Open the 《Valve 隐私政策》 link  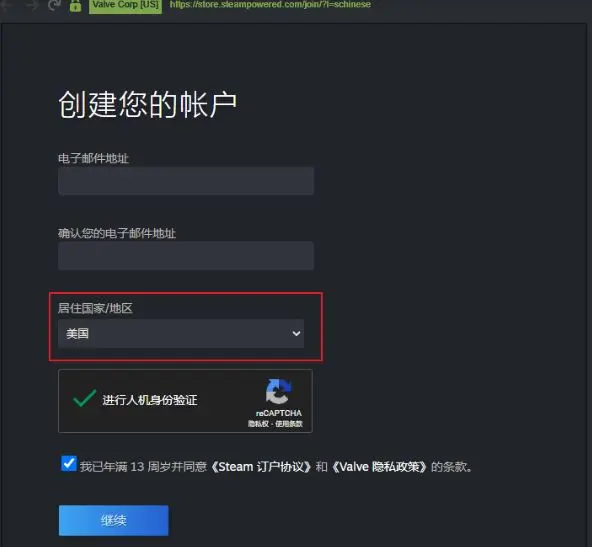379,467
